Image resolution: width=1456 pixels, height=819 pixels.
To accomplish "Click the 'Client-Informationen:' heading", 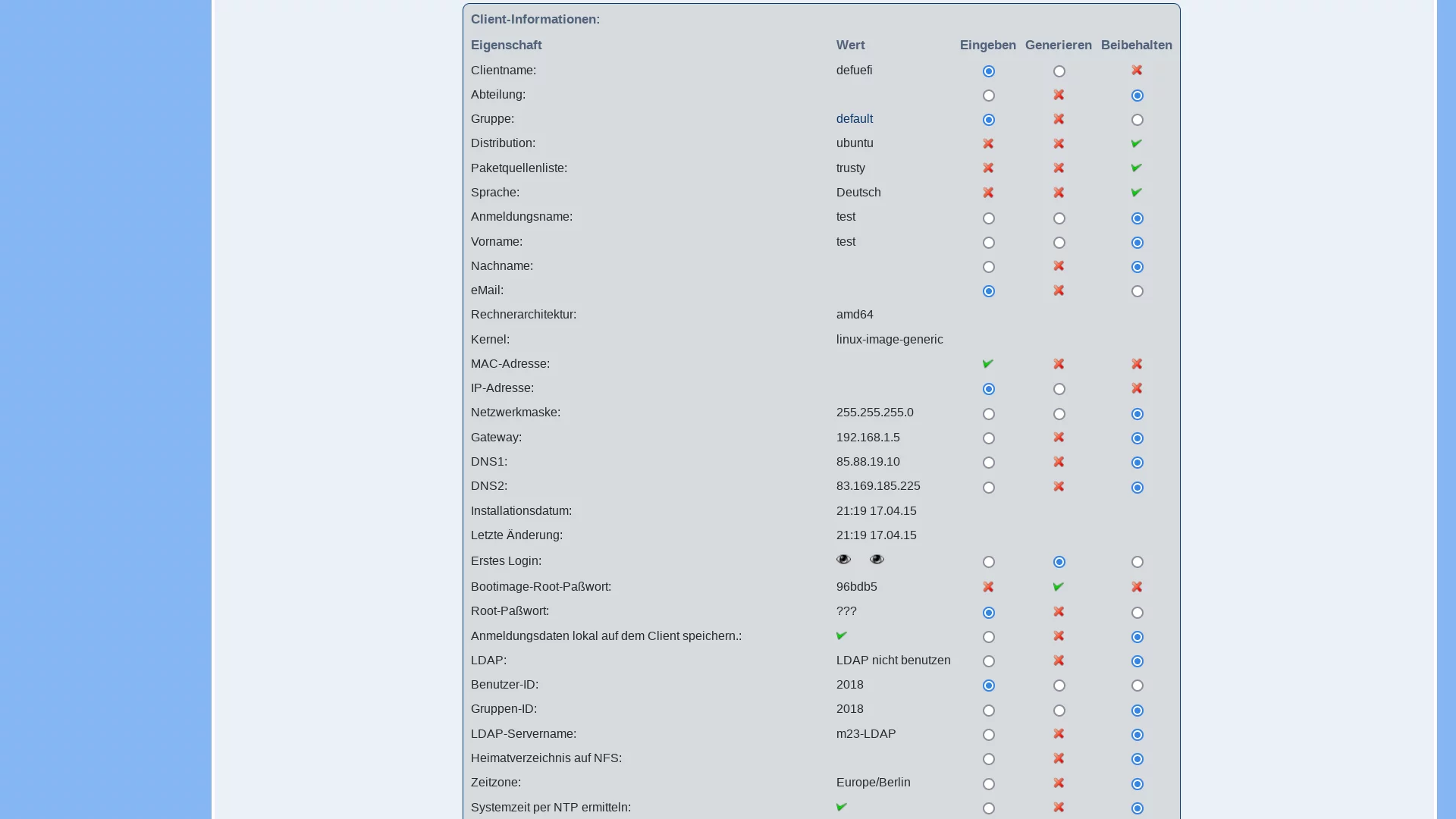I will pos(535,20).
